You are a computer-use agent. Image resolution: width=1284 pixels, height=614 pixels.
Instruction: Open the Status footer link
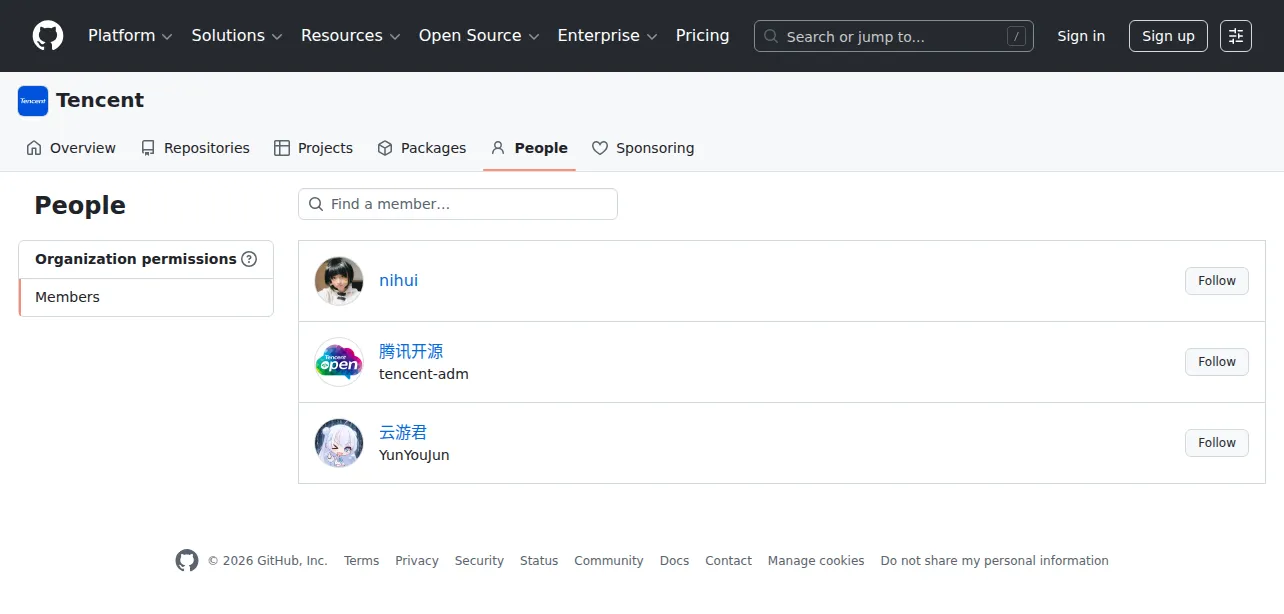[x=539, y=561]
